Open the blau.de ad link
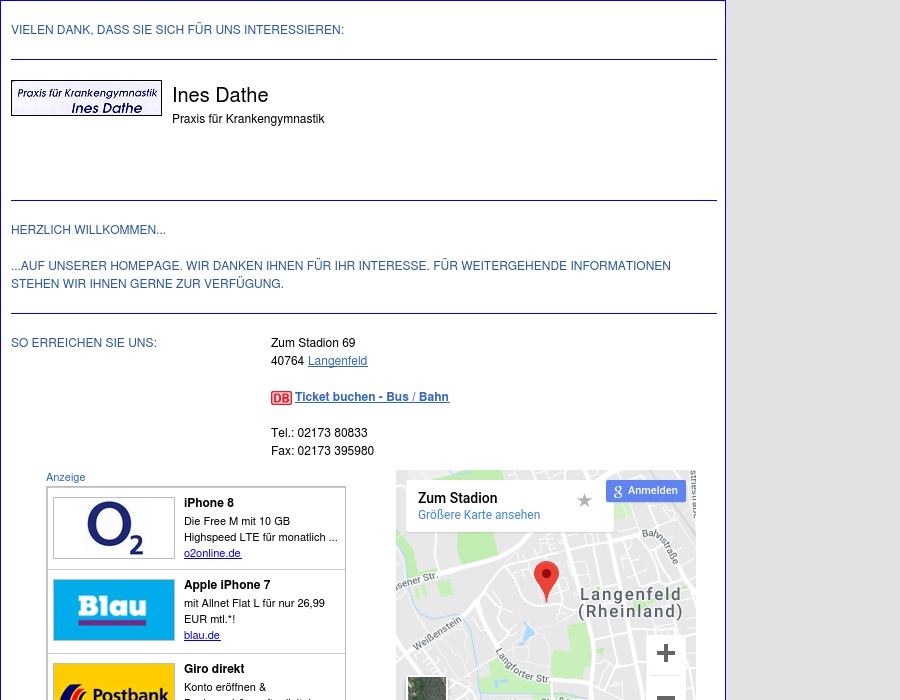This screenshot has width=900, height=700. point(202,635)
